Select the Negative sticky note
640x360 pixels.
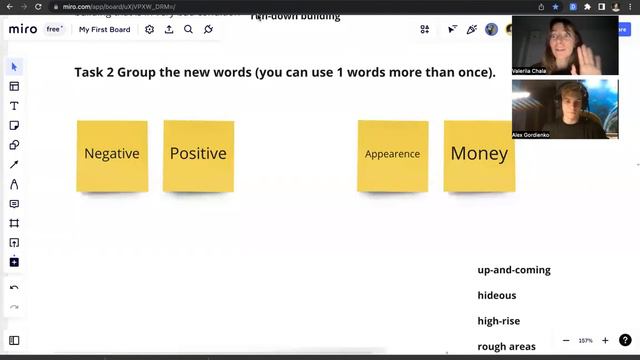click(x=112, y=156)
